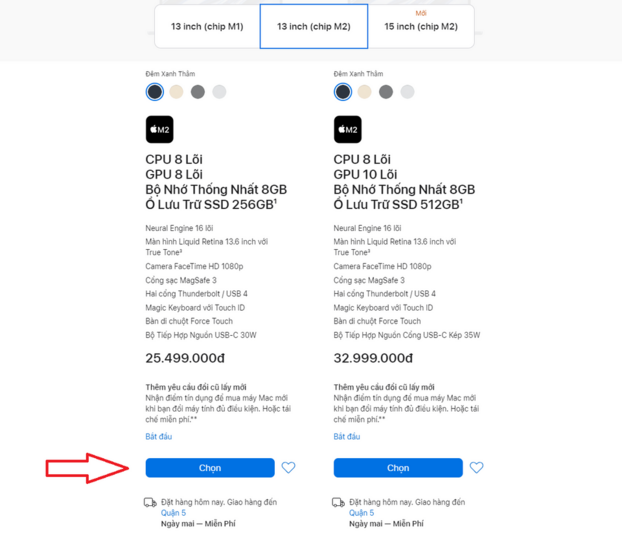Click the Bắt đầu link under the 512GB model
Image resolution: width=622 pixels, height=550 pixels.
(346, 437)
